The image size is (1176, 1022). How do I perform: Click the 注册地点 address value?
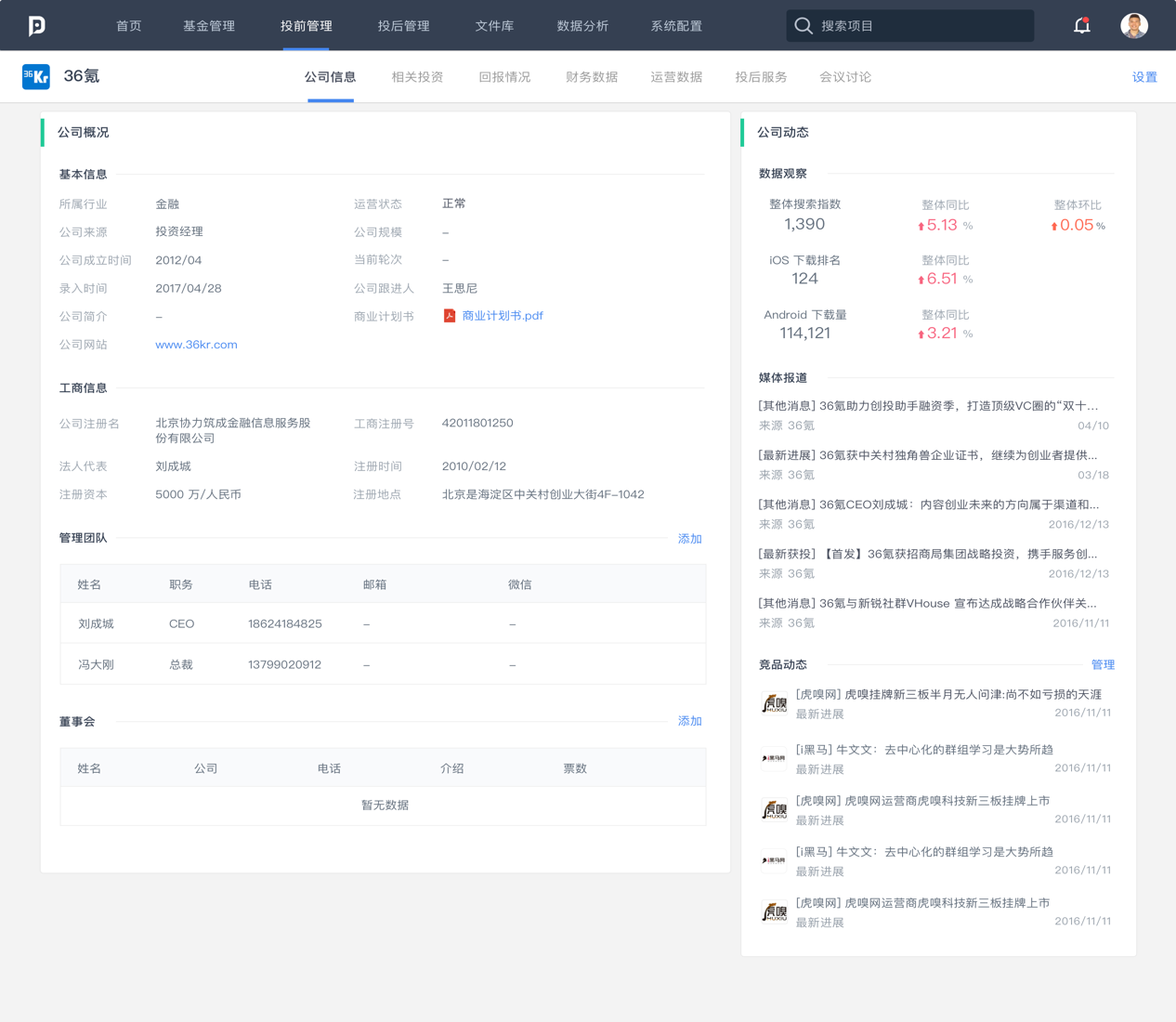(543, 494)
